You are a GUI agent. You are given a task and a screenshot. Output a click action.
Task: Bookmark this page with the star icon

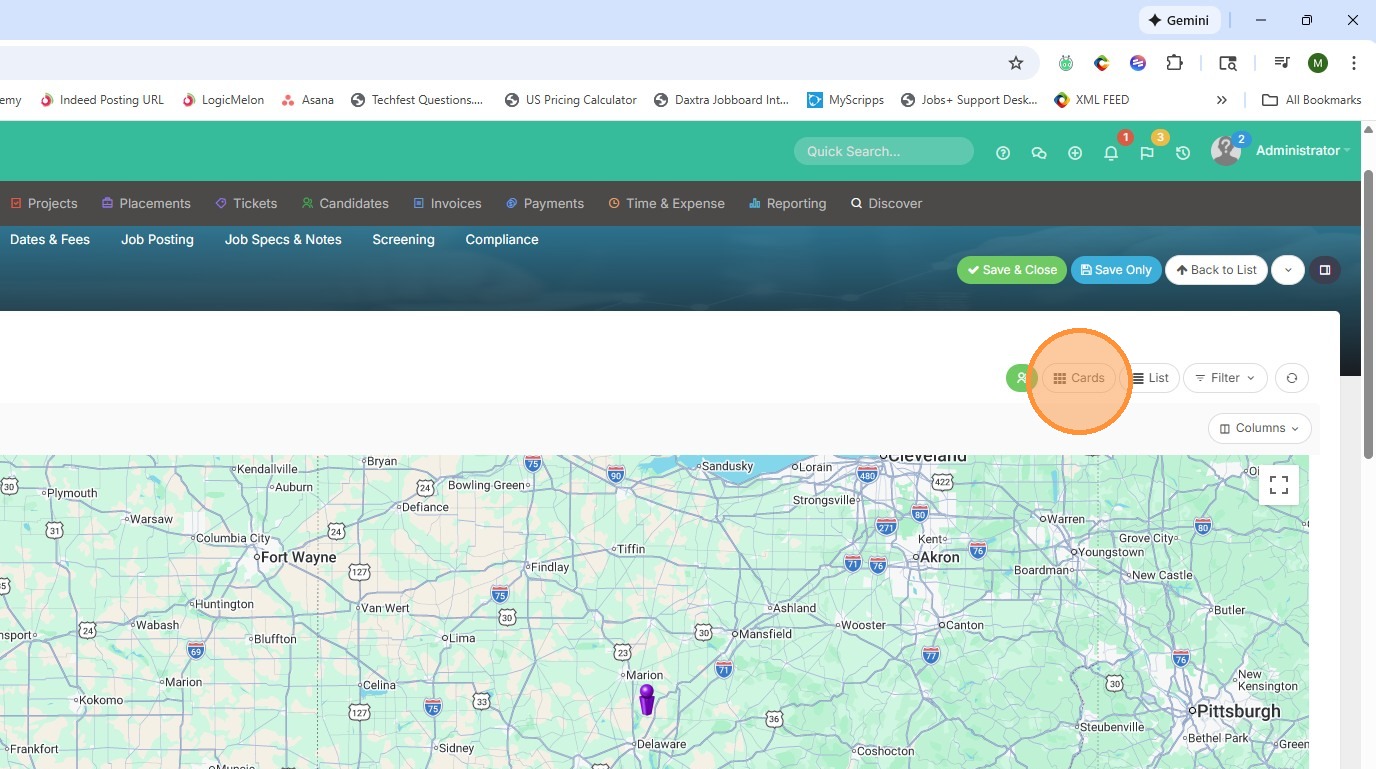1016,63
